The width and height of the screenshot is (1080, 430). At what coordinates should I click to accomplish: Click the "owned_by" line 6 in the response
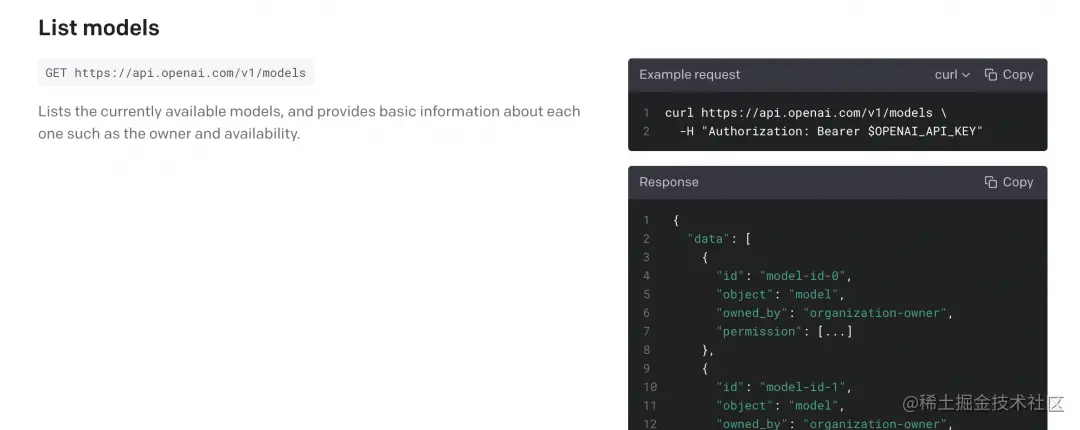tap(835, 313)
